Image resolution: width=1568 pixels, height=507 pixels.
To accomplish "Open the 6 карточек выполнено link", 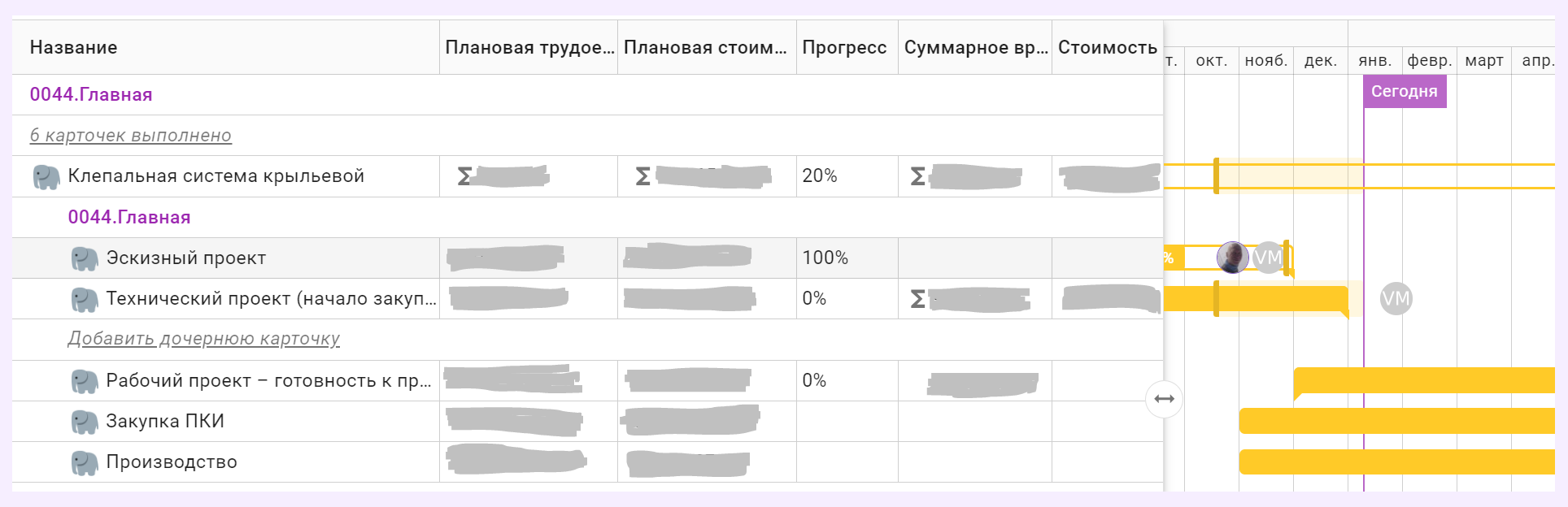I will tap(131, 136).
